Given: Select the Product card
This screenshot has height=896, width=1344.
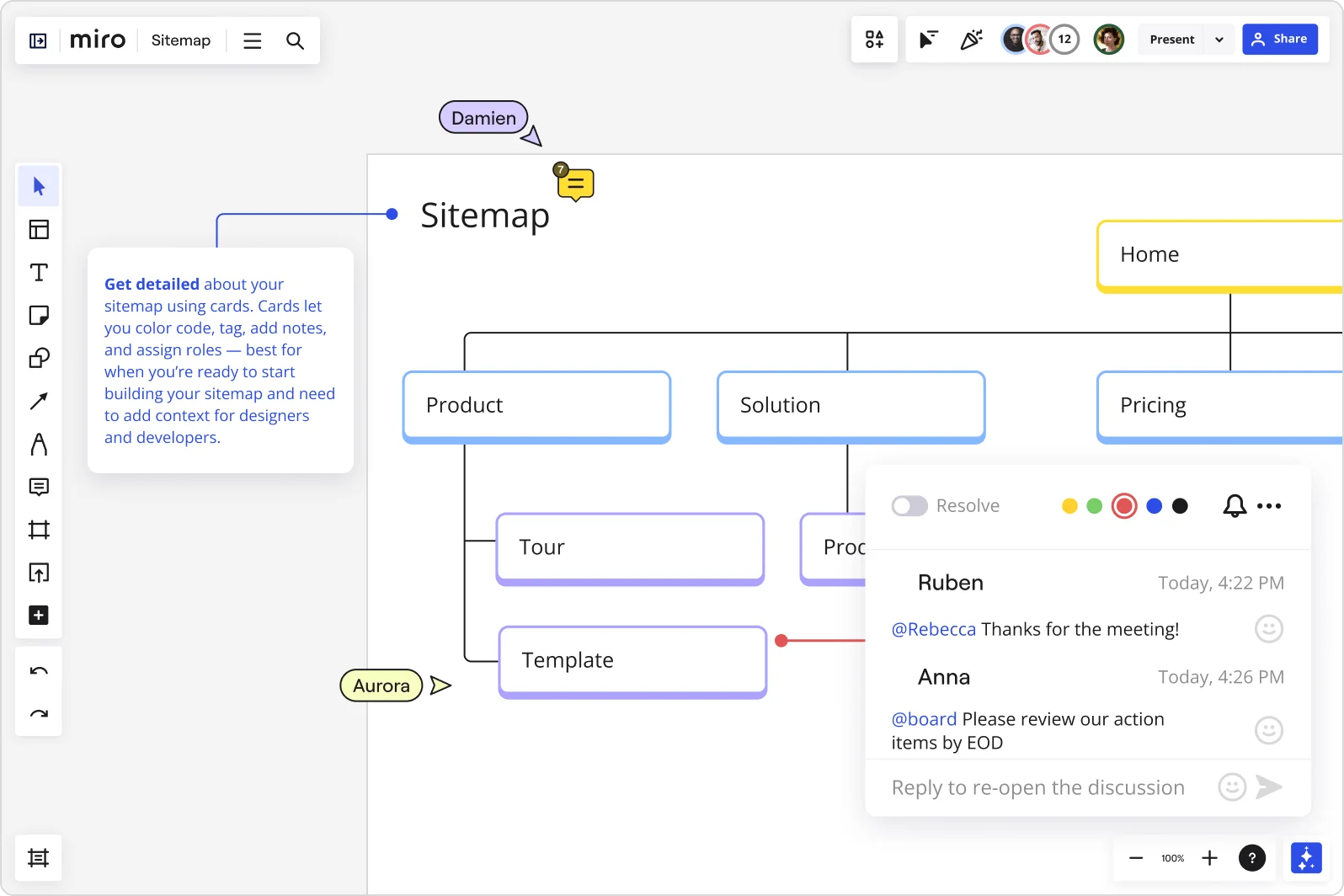Looking at the screenshot, I should coord(537,408).
